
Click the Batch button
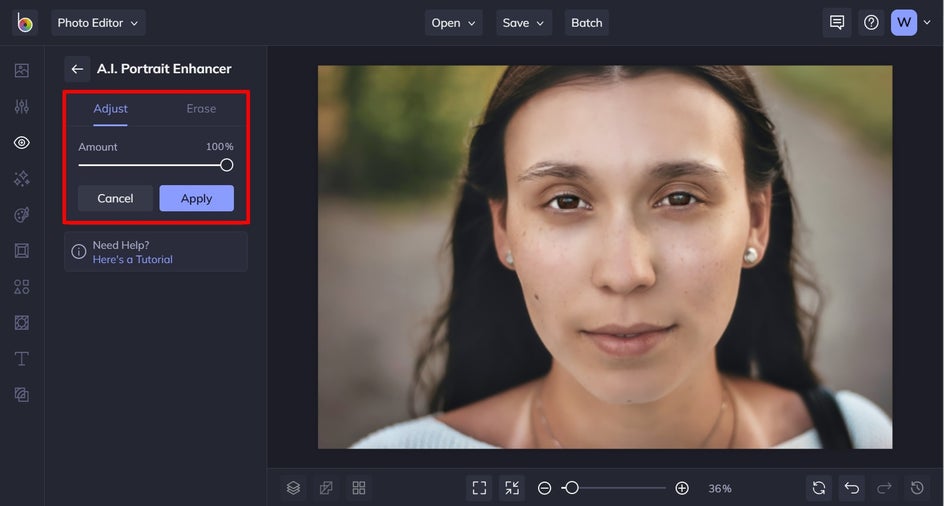tap(586, 23)
